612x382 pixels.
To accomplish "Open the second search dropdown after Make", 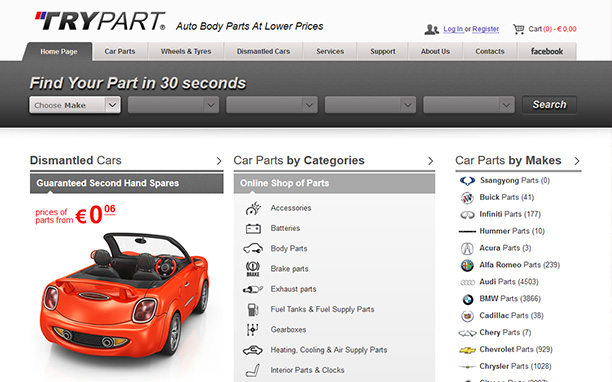I will 173,105.
